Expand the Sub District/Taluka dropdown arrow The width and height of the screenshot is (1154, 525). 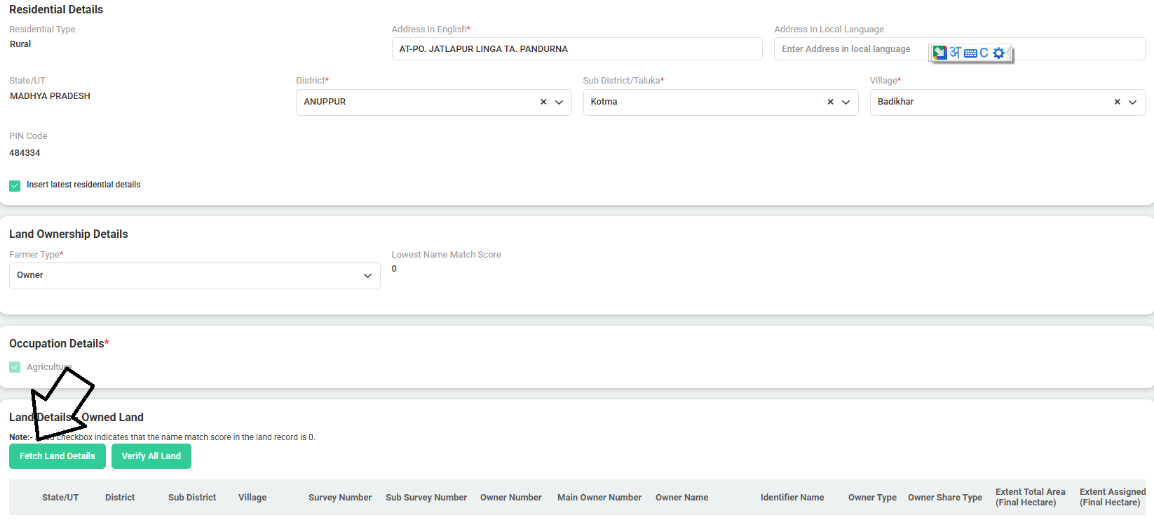point(846,102)
